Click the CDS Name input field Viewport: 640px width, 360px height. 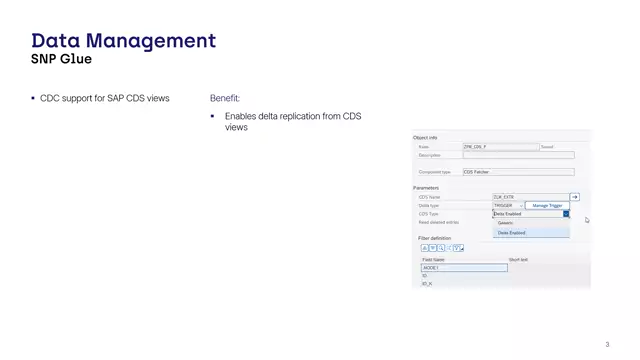coord(531,197)
